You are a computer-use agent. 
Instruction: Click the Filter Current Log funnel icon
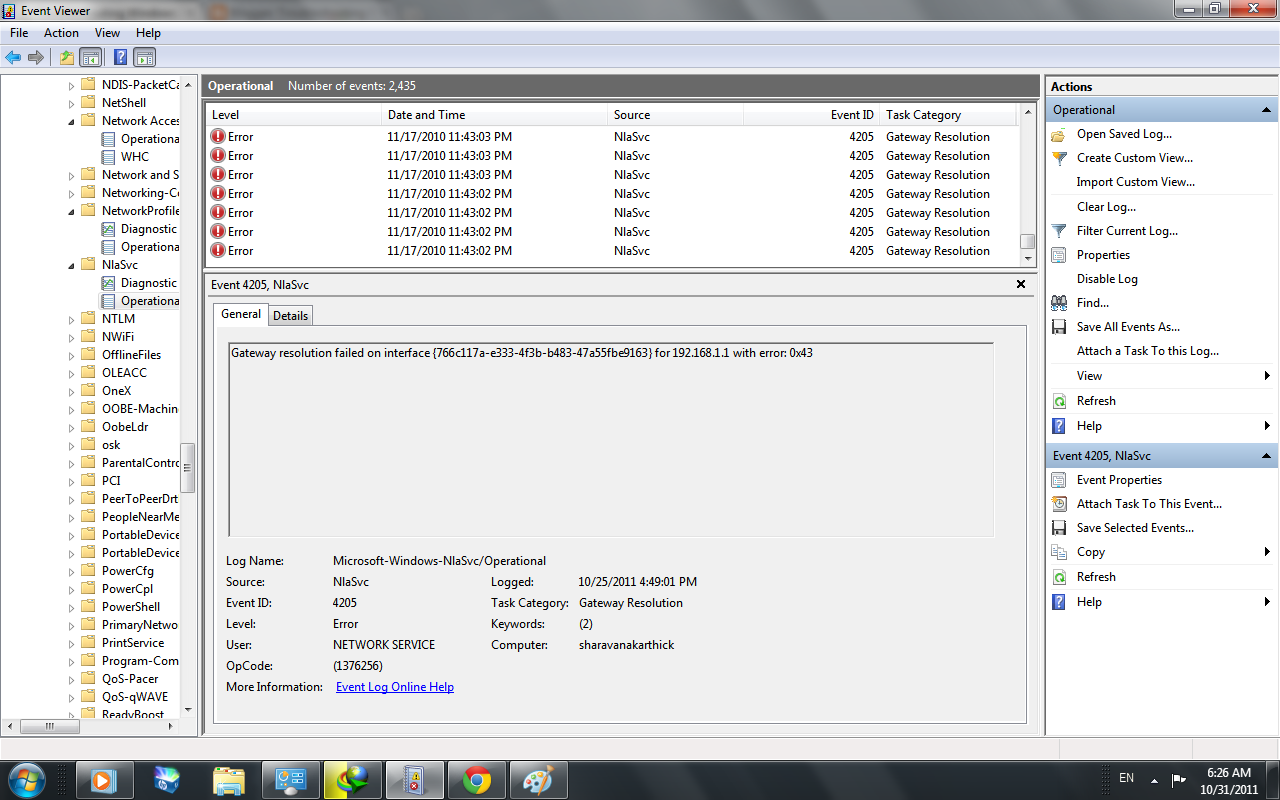[1059, 230]
